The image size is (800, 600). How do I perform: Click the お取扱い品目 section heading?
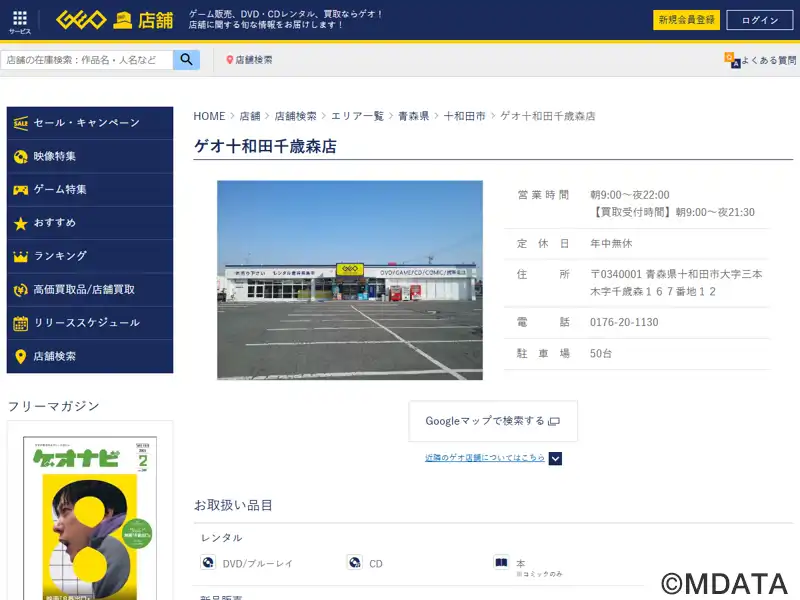point(233,506)
